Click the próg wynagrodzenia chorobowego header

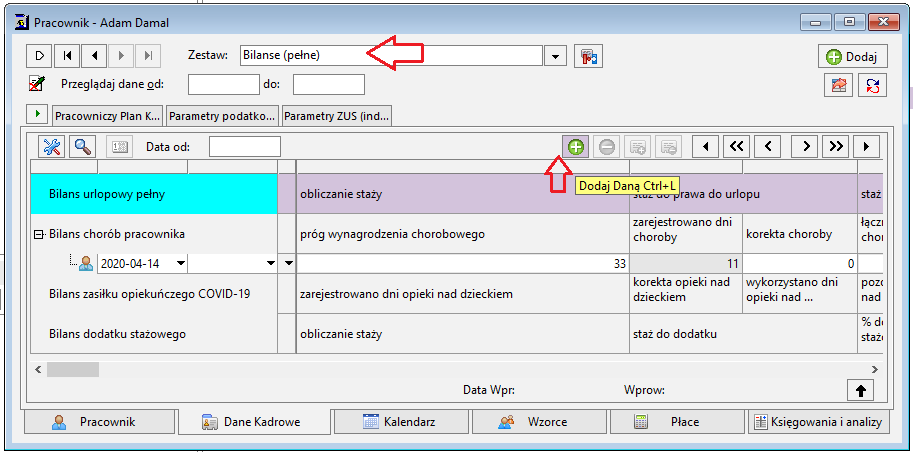tap(463, 234)
